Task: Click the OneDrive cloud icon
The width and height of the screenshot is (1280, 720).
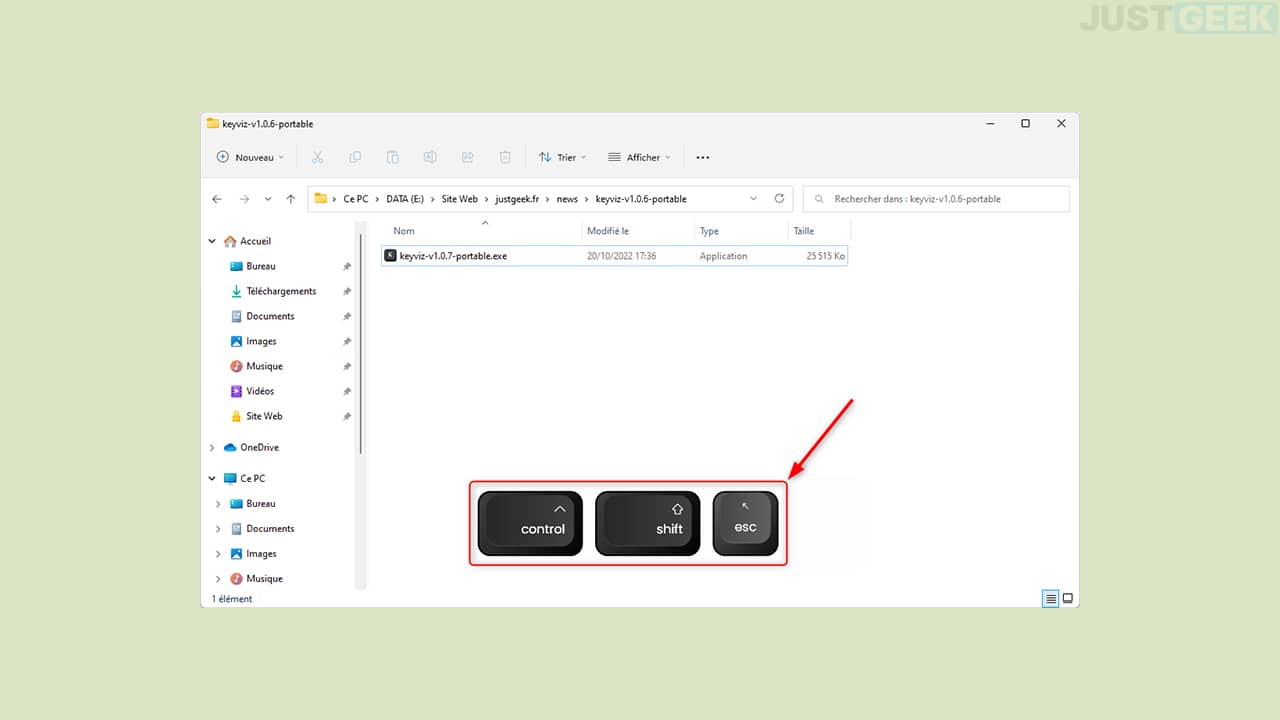Action: (230, 447)
